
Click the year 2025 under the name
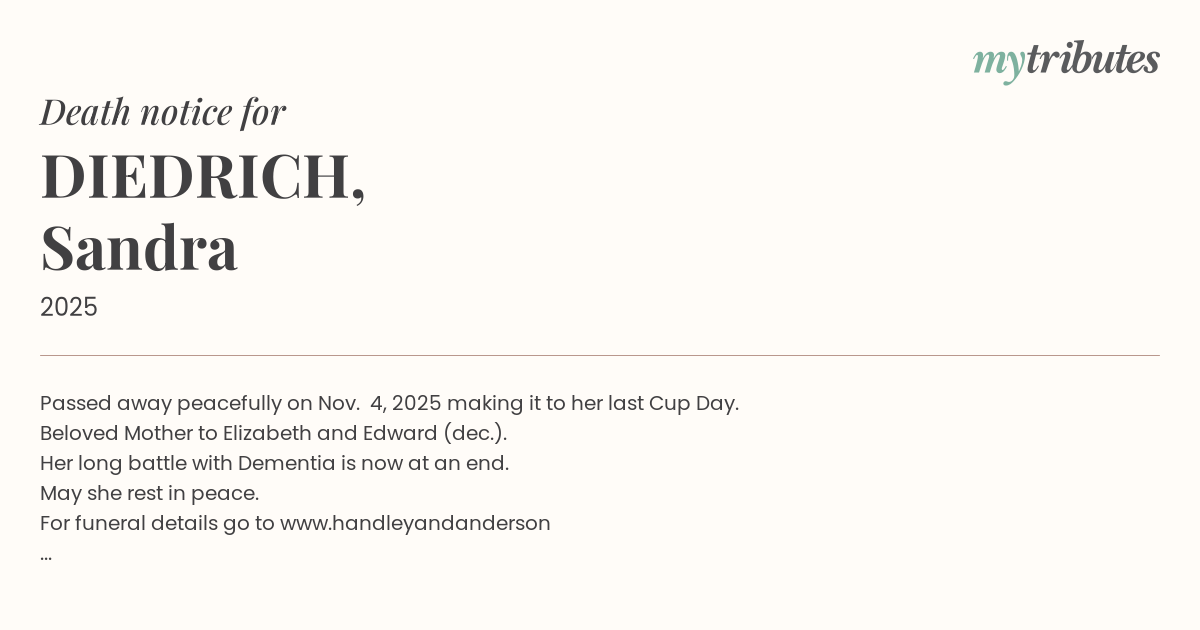69,307
